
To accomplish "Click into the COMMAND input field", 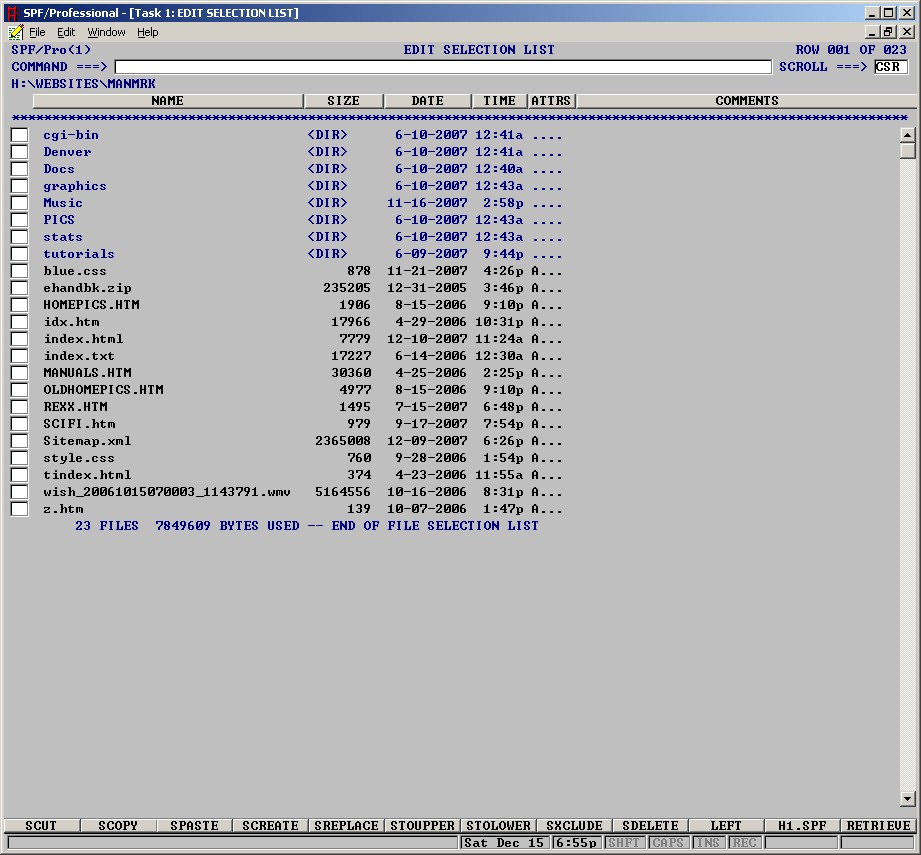I will (x=443, y=67).
